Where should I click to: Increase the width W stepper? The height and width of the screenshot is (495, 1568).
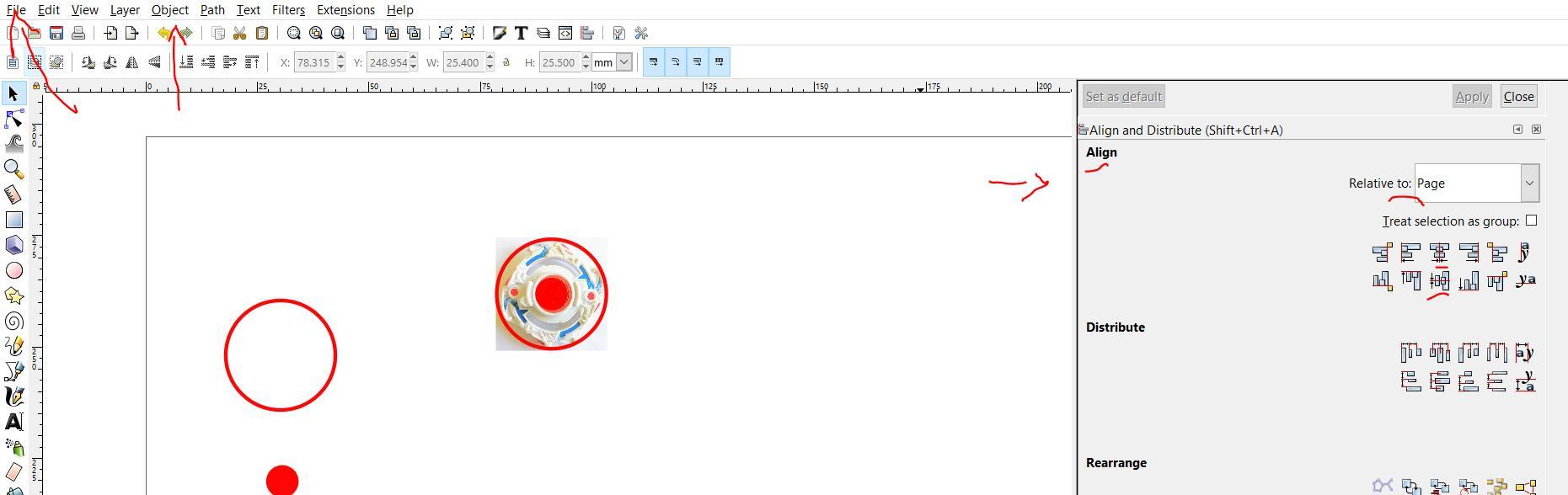click(490, 58)
